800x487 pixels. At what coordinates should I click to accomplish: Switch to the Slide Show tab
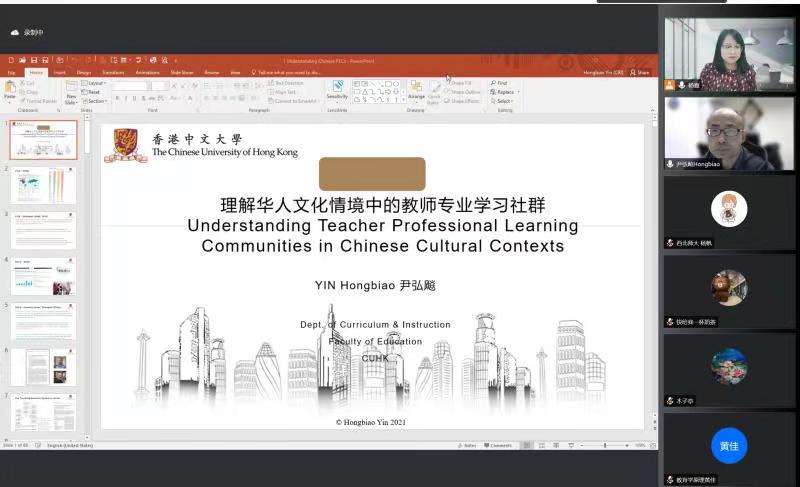coord(182,72)
